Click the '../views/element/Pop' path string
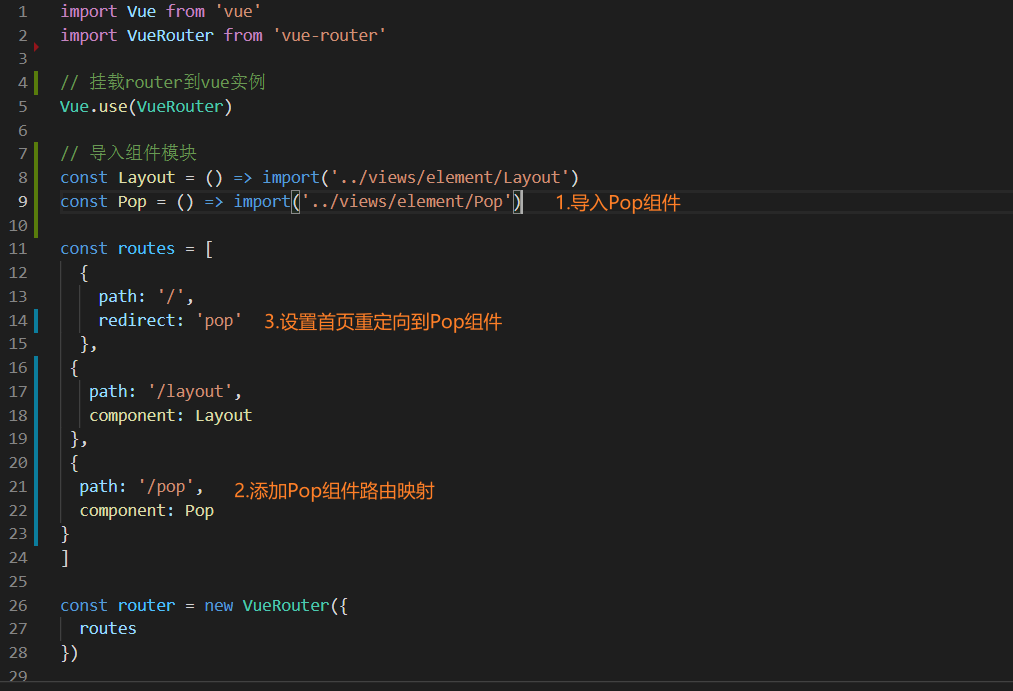 tap(406, 201)
